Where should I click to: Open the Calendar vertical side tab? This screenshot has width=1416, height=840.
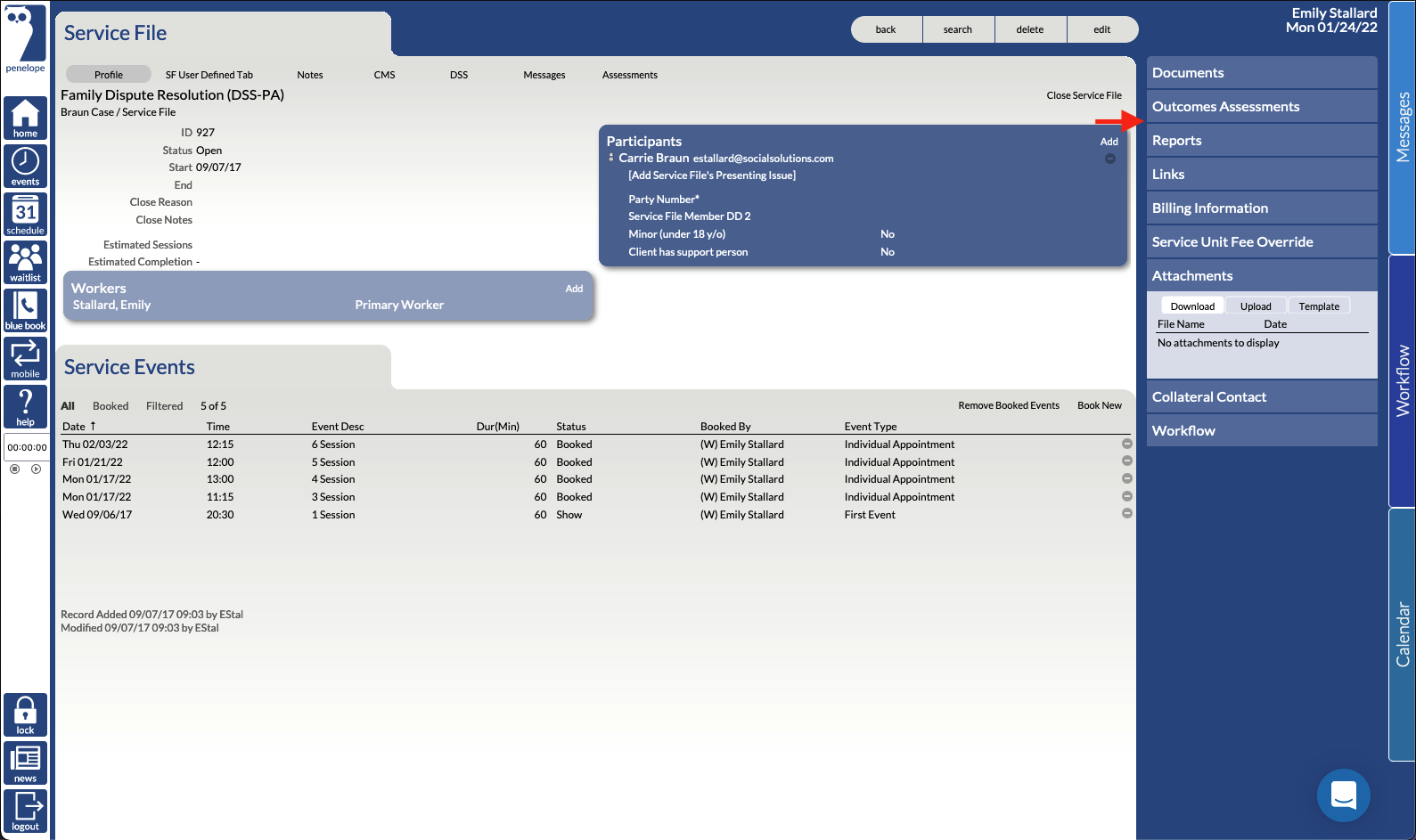point(1403,634)
